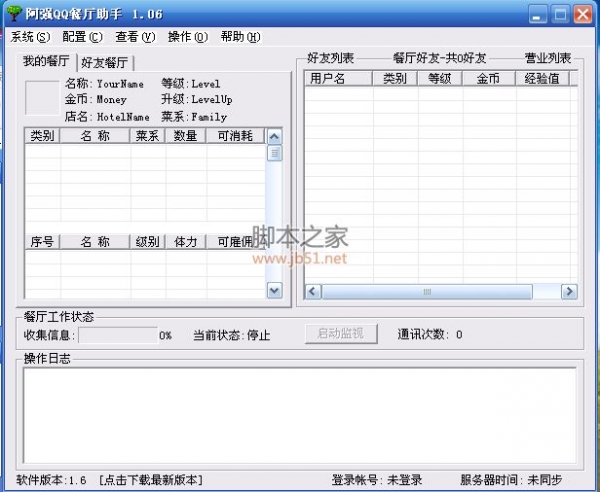Click the 体力 column header
Image resolution: width=600 pixels, height=492 pixels.
(x=186, y=241)
